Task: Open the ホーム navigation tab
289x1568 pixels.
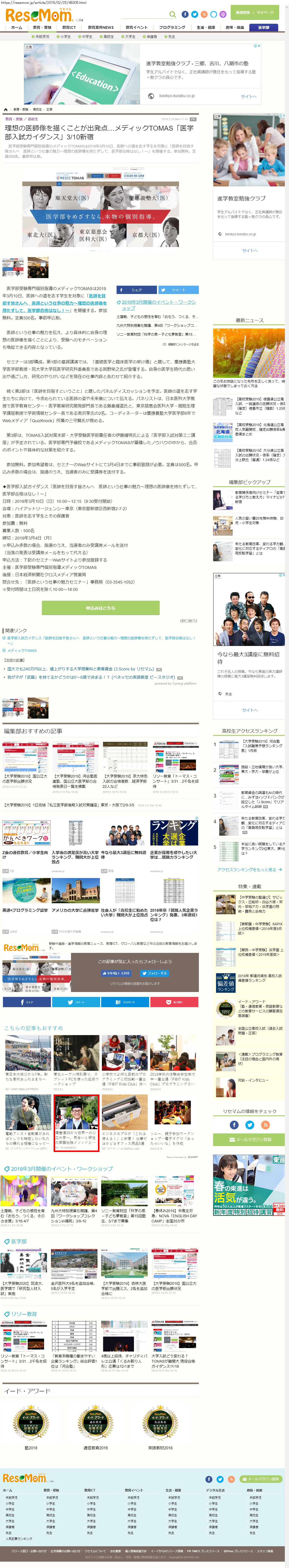Action: 16,27
